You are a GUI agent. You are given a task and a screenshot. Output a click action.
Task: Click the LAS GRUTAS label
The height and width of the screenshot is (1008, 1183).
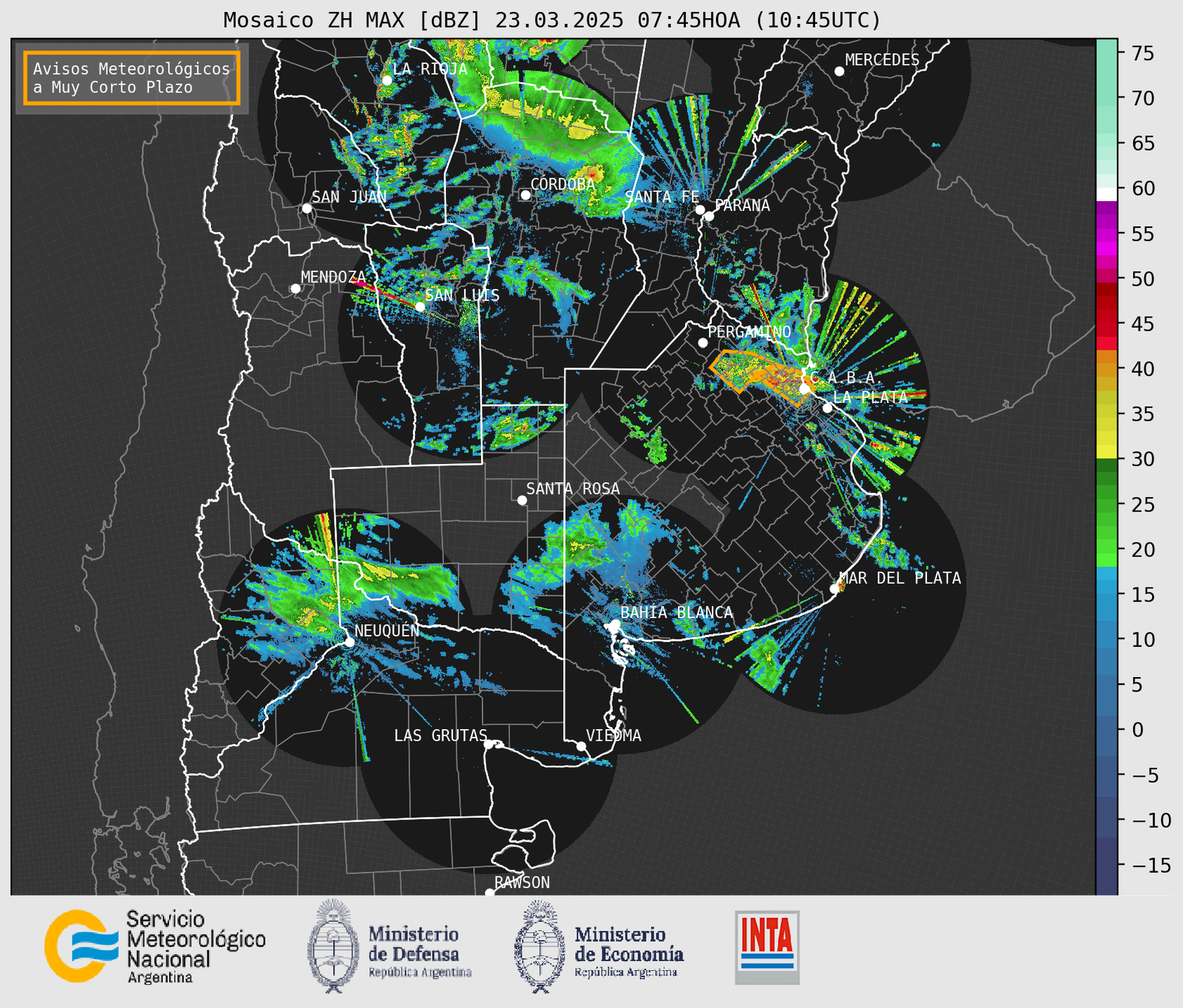click(x=440, y=735)
